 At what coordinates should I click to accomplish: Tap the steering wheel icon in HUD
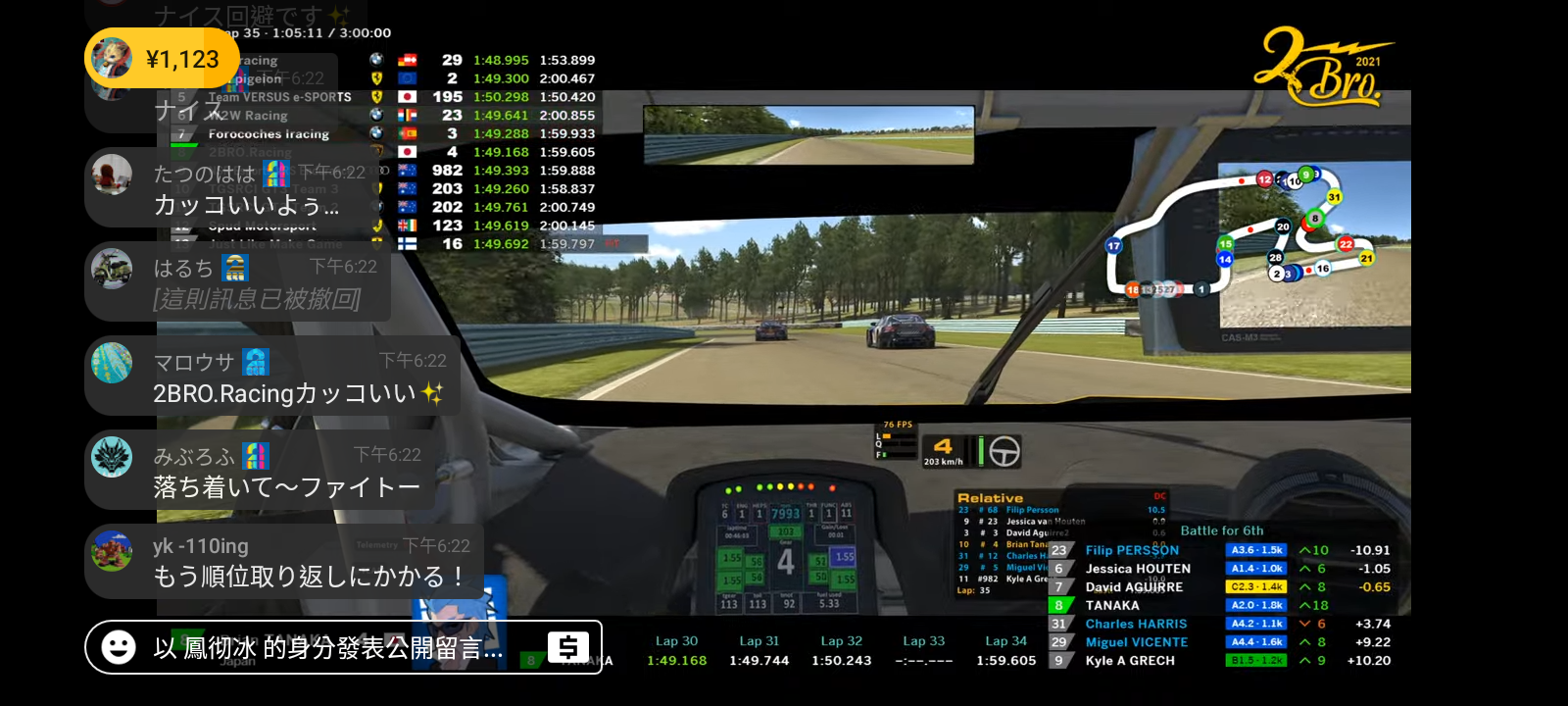coord(1004,451)
